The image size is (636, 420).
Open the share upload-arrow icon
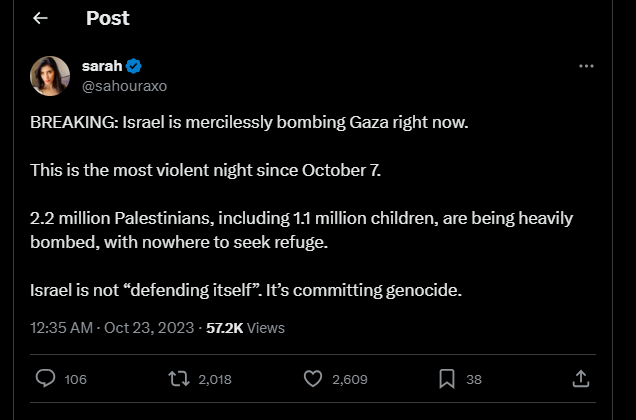[x=580, y=379]
